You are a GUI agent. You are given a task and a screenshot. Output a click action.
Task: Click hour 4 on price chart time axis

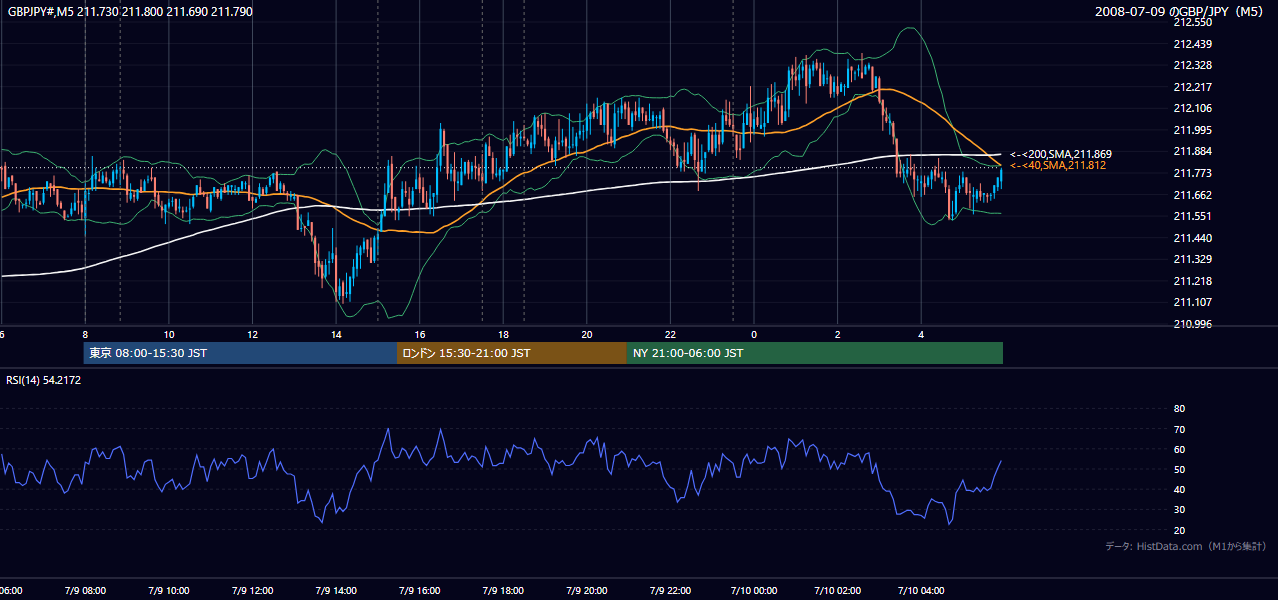pos(922,334)
